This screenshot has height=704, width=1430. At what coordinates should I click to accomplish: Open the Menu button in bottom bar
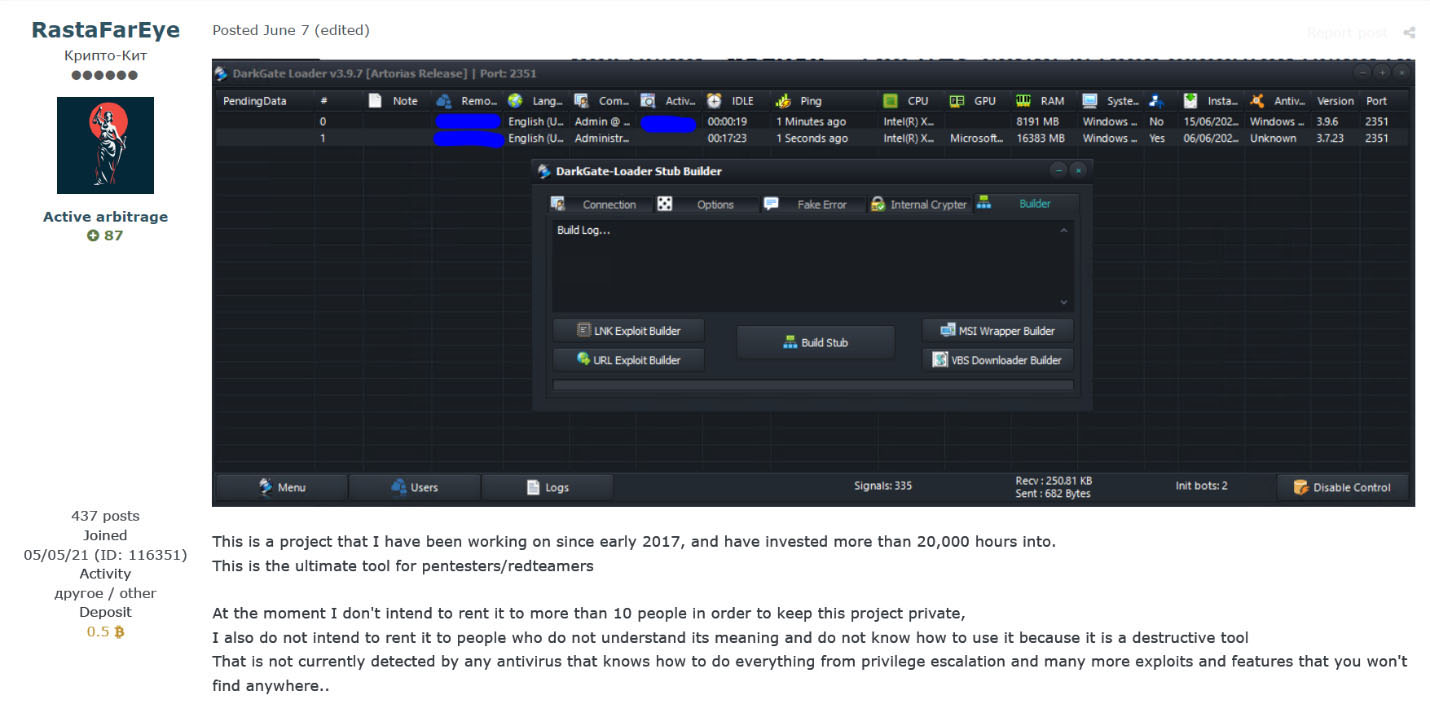click(282, 487)
